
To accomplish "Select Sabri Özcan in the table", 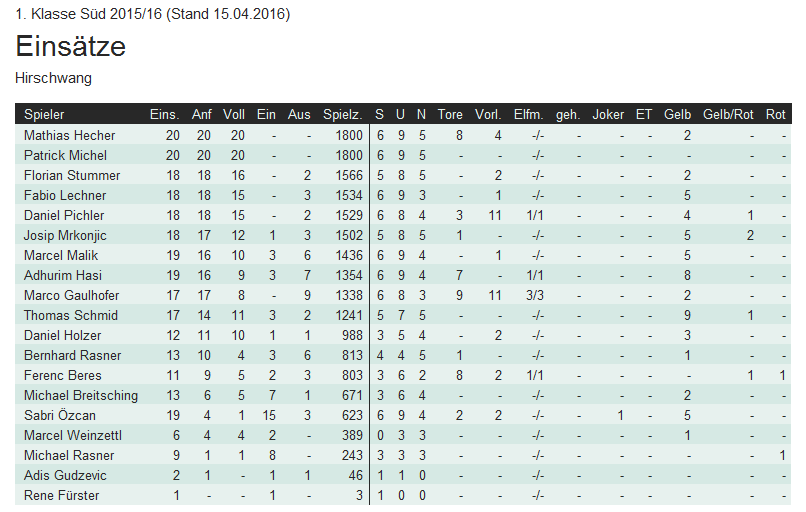I will point(61,415).
